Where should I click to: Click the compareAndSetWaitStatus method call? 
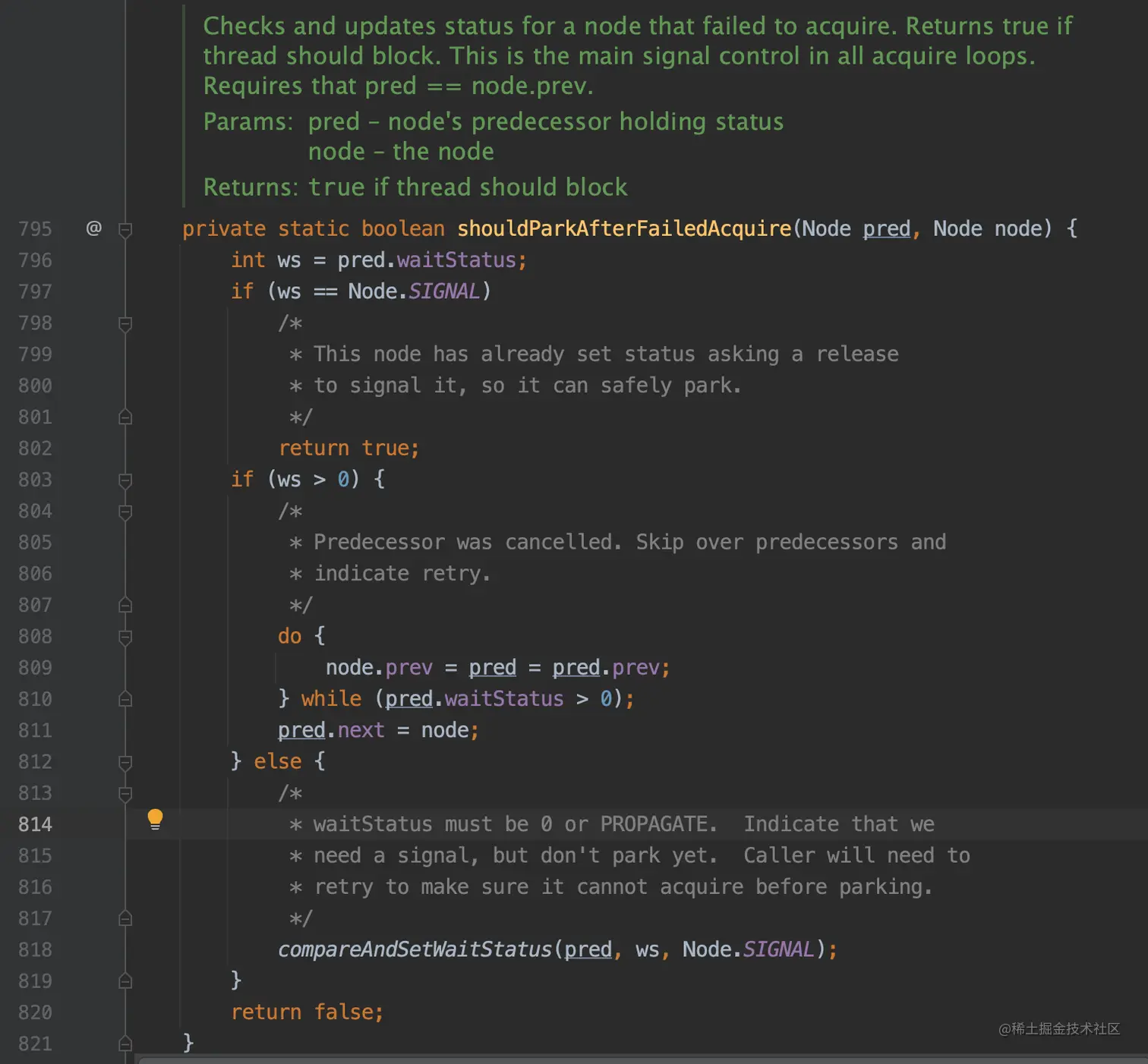pyautogui.click(x=415, y=949)
